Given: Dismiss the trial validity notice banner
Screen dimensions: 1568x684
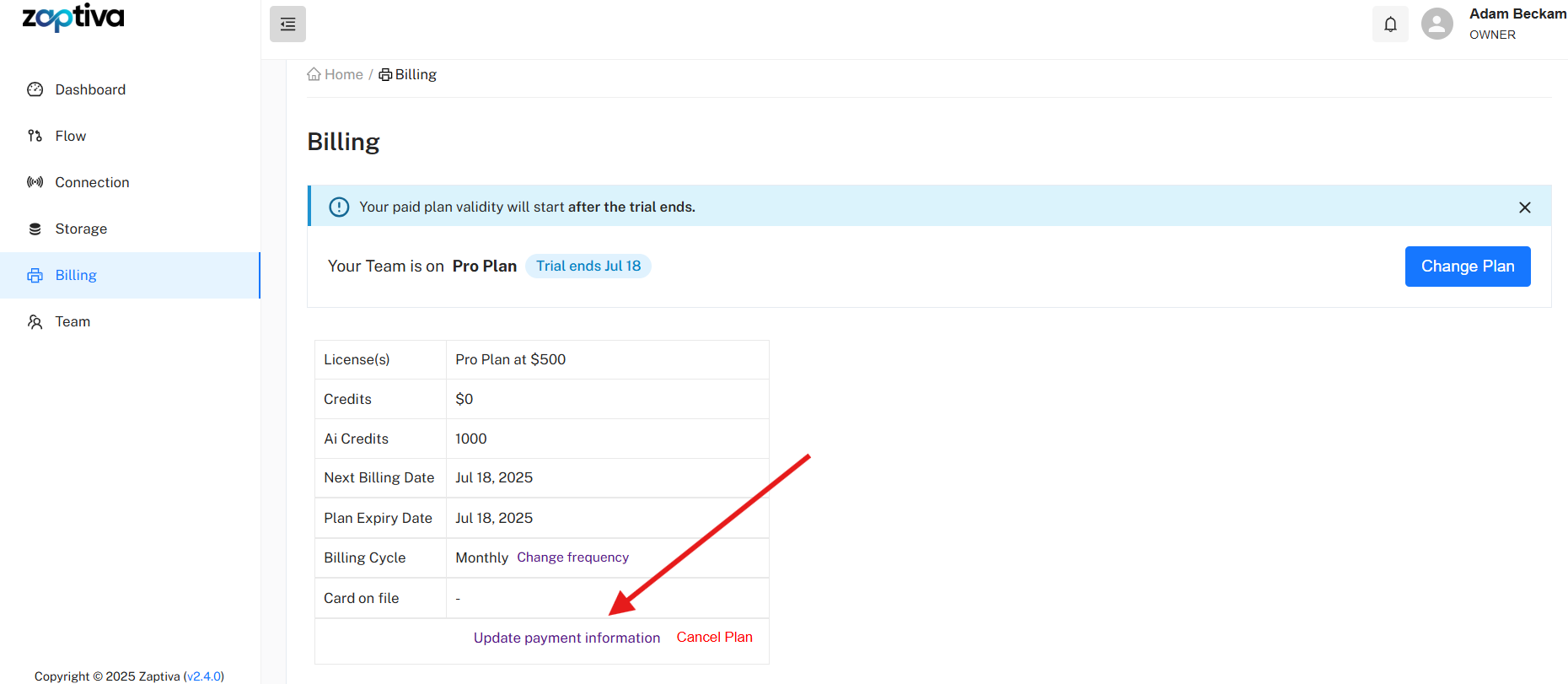Looking at the screenshot, I should [1524, 207].
